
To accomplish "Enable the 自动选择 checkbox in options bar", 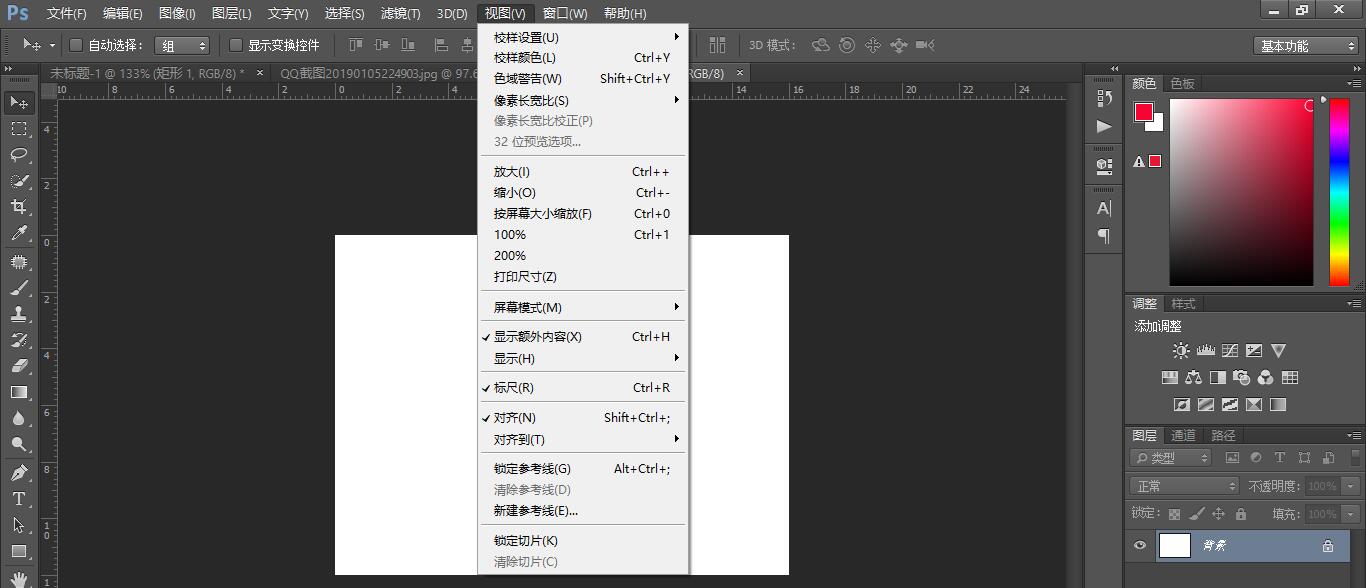I will (x=75, y=44).
